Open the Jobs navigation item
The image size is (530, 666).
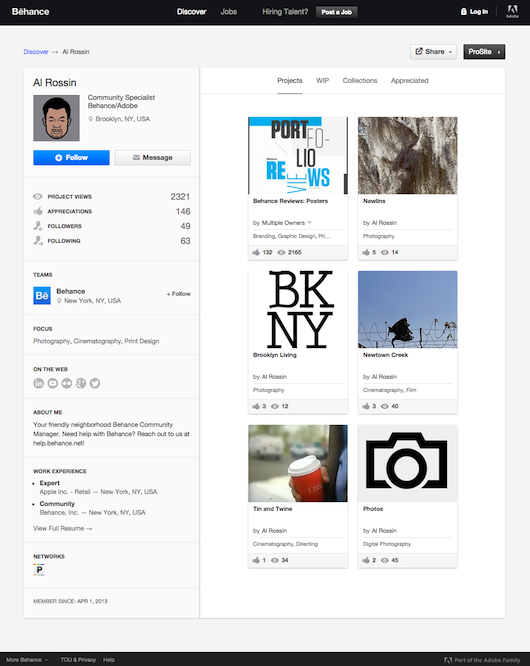click(x=228, y=11)
